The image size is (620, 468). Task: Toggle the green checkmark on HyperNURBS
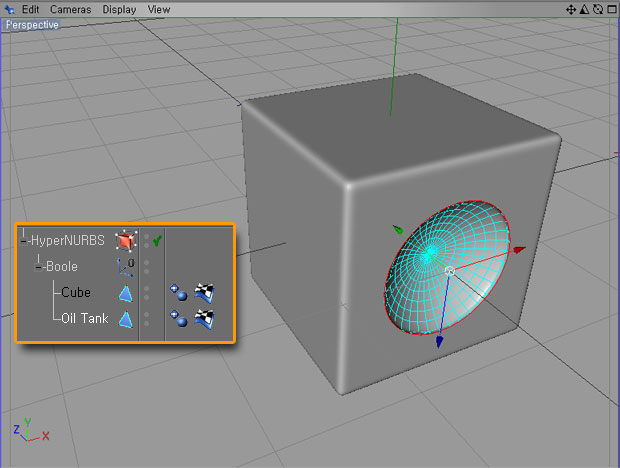tap(157, 240)
